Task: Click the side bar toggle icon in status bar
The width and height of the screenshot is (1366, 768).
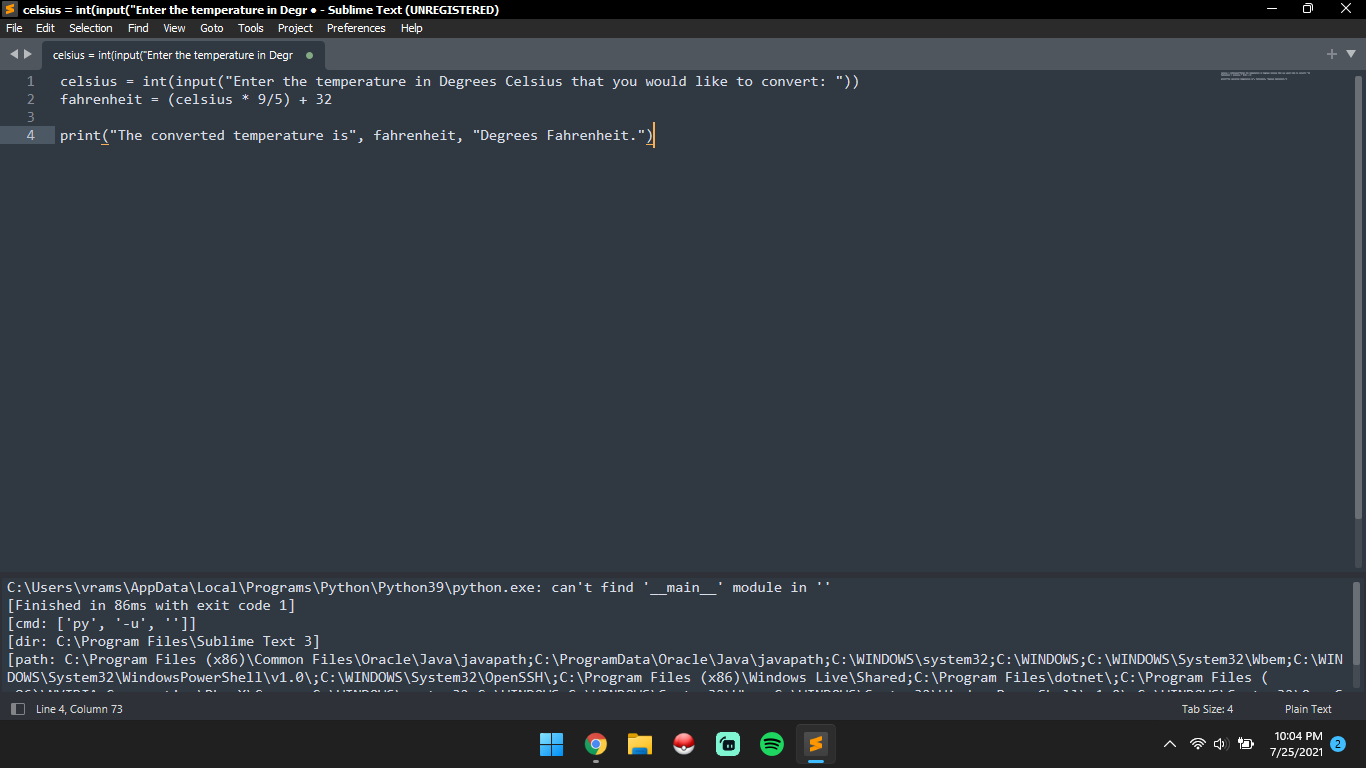Action: (17, 709)
